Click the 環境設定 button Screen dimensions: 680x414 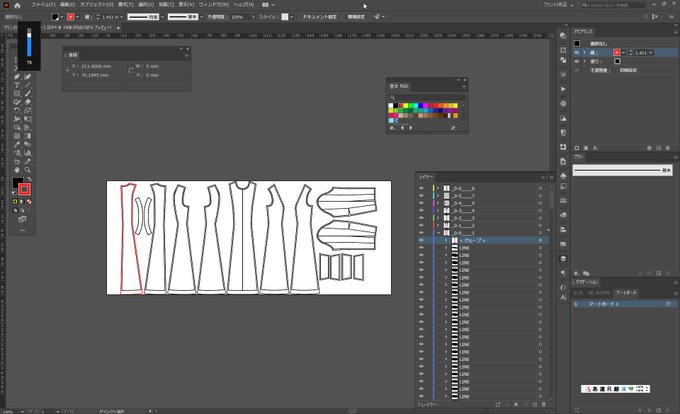coord(356,17)
